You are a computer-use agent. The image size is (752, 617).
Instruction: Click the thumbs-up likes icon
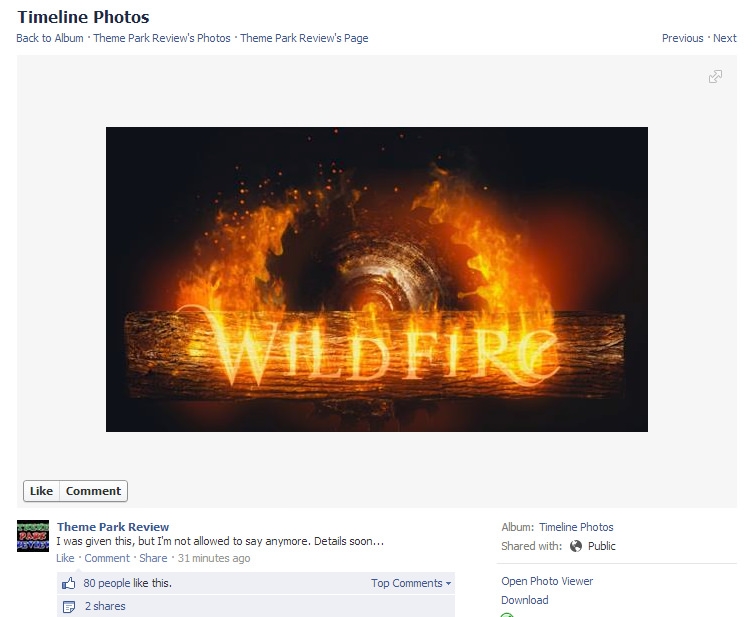69,583
